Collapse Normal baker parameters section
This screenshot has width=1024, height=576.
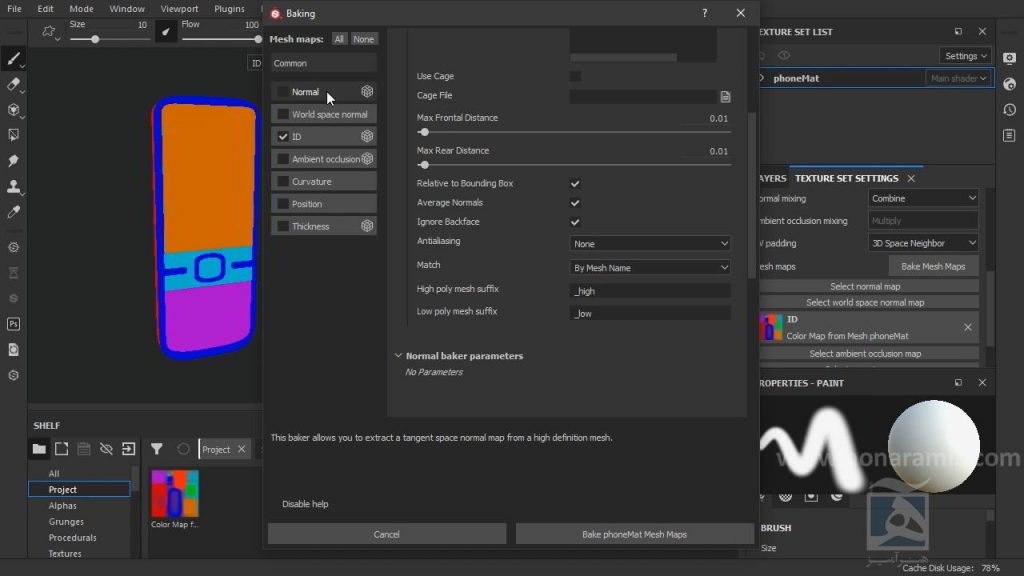pyautogui.click(x=398, y=355)
